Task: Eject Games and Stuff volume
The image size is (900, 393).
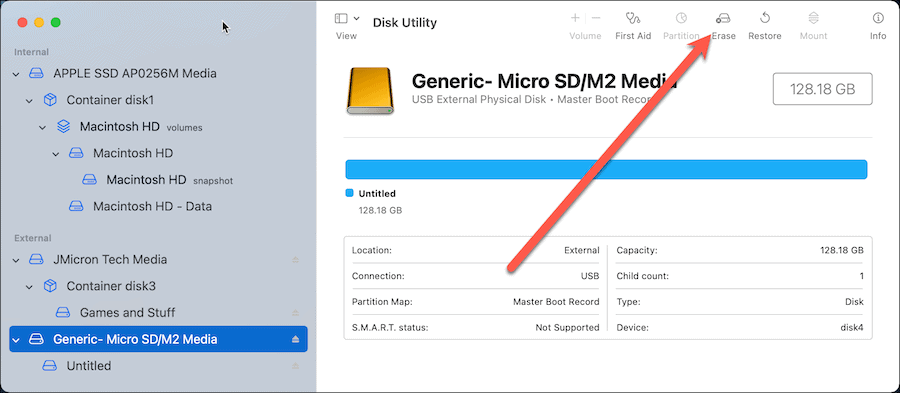Action: (296, 313)
